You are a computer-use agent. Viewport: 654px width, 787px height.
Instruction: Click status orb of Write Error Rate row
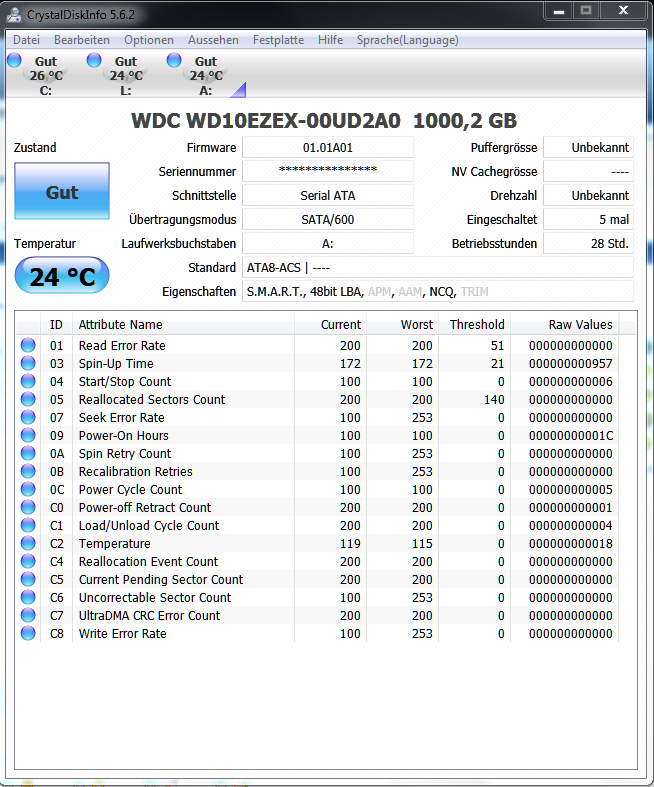pyautogui.click(x=28, y=633)
